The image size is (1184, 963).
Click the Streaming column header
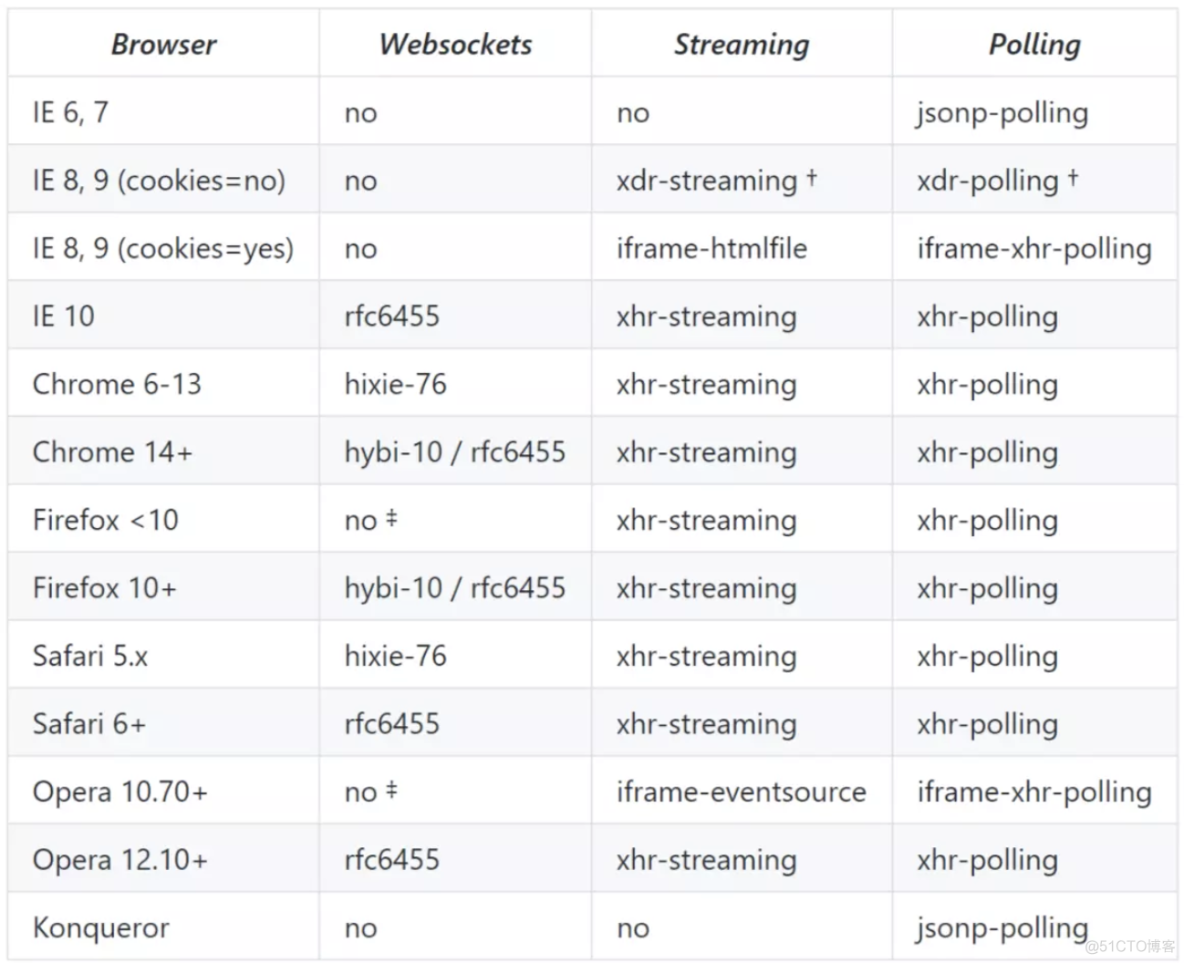(x=741, y=44)
